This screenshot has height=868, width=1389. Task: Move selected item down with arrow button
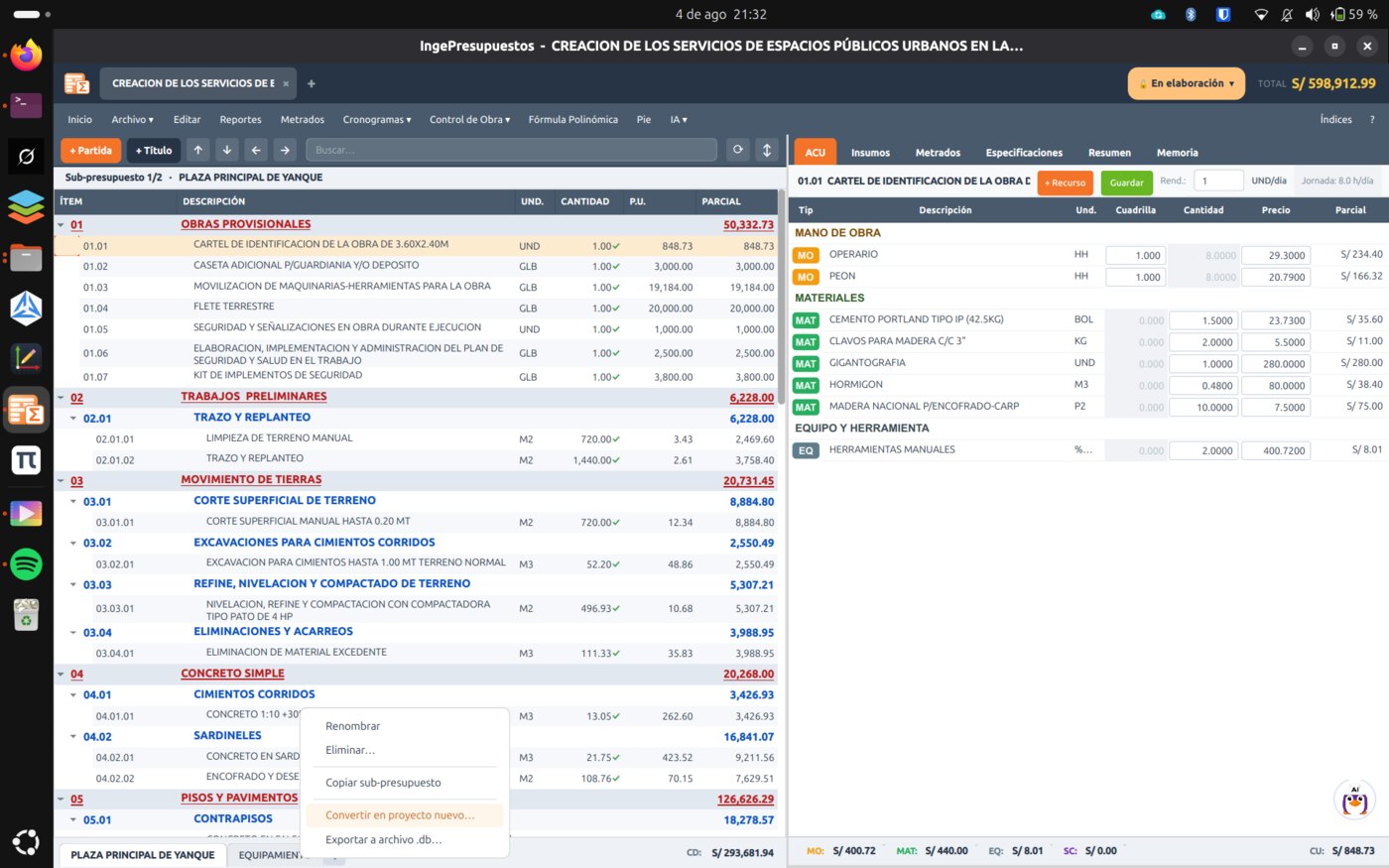pos(227,150)
